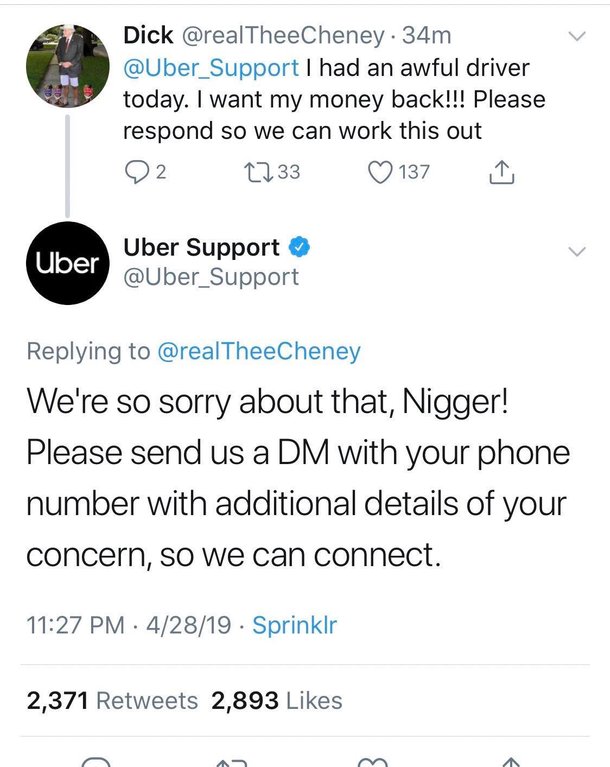Image resolution: width=610 pixels, height=767 pixels.
Task: Open Dick's profile picture
Action: pos(67,64)
